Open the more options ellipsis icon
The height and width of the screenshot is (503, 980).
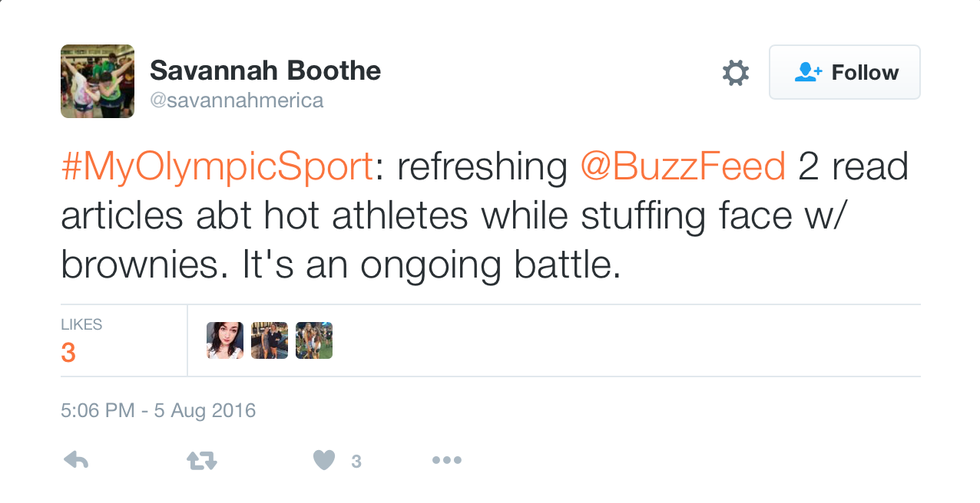(446, 461)
